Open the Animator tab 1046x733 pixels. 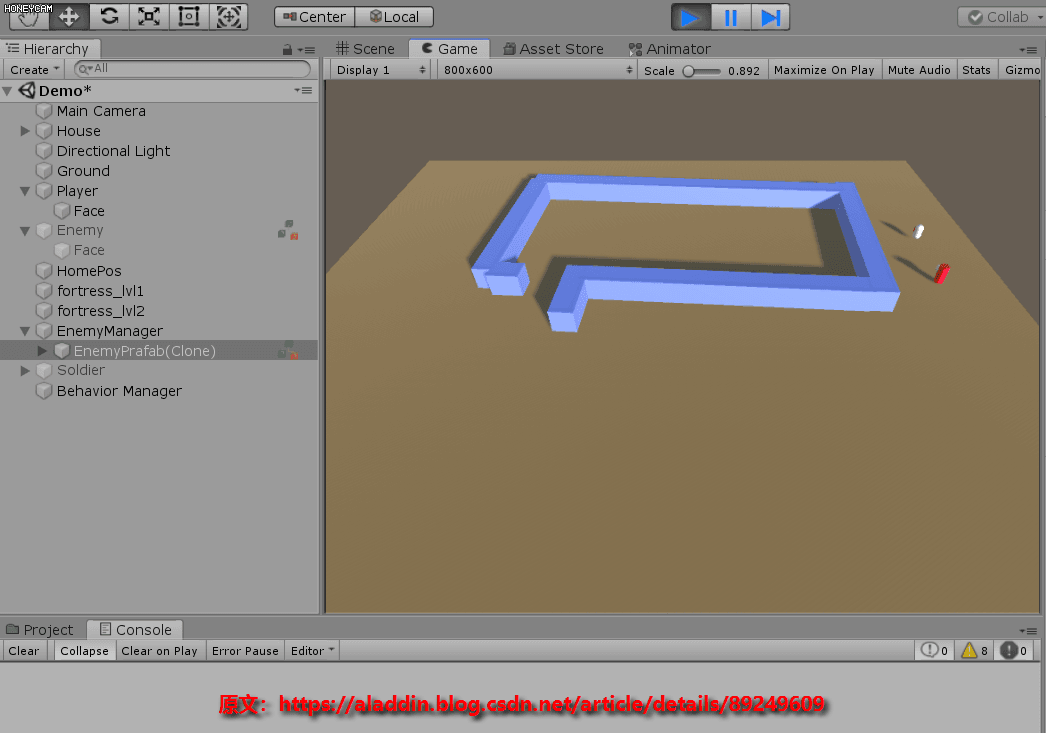pyautogui.click(x=670, y=49)
